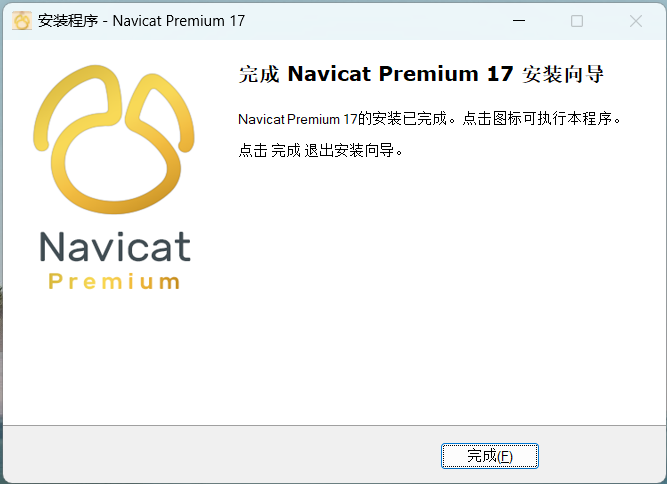Click the horizontal separator above the footer
Image resolution: width=667 pixels, height=484 pixels.
point(334,425)
